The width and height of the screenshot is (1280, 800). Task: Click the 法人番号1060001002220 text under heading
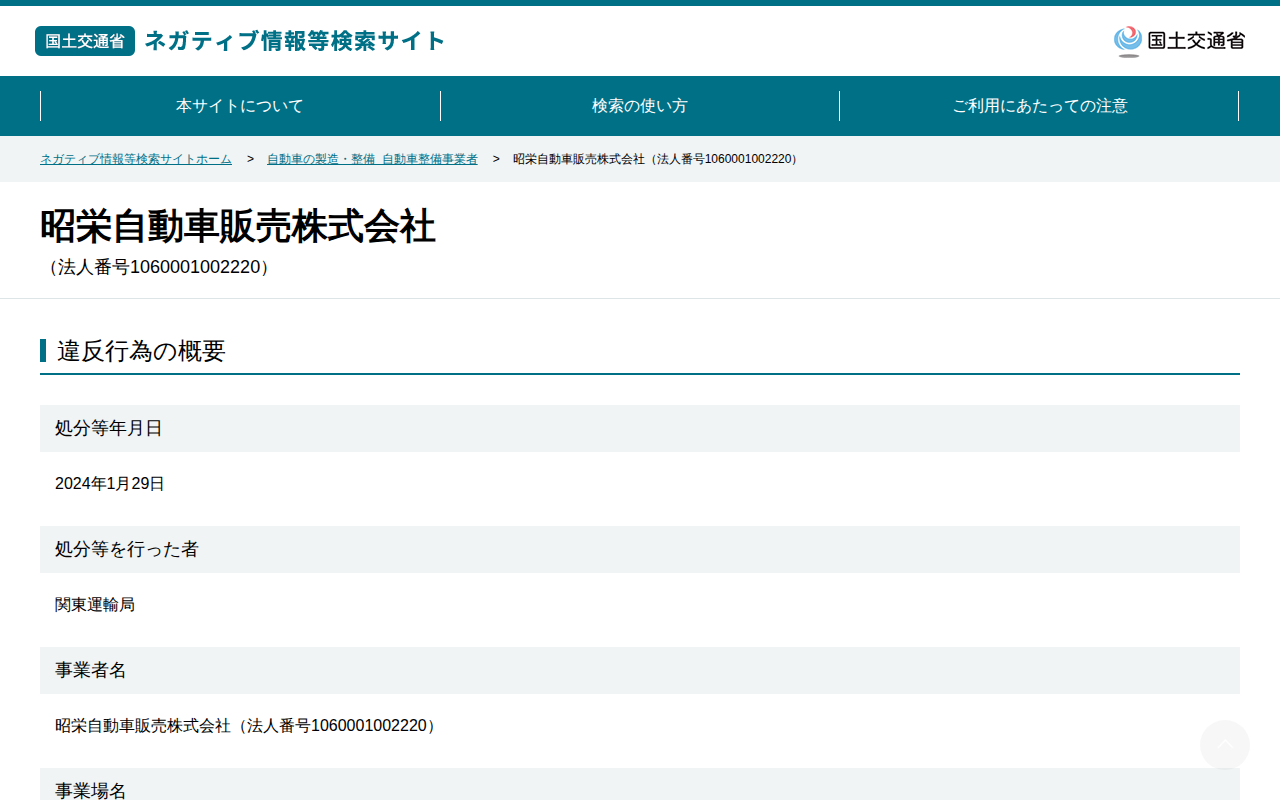click(158, 267)
